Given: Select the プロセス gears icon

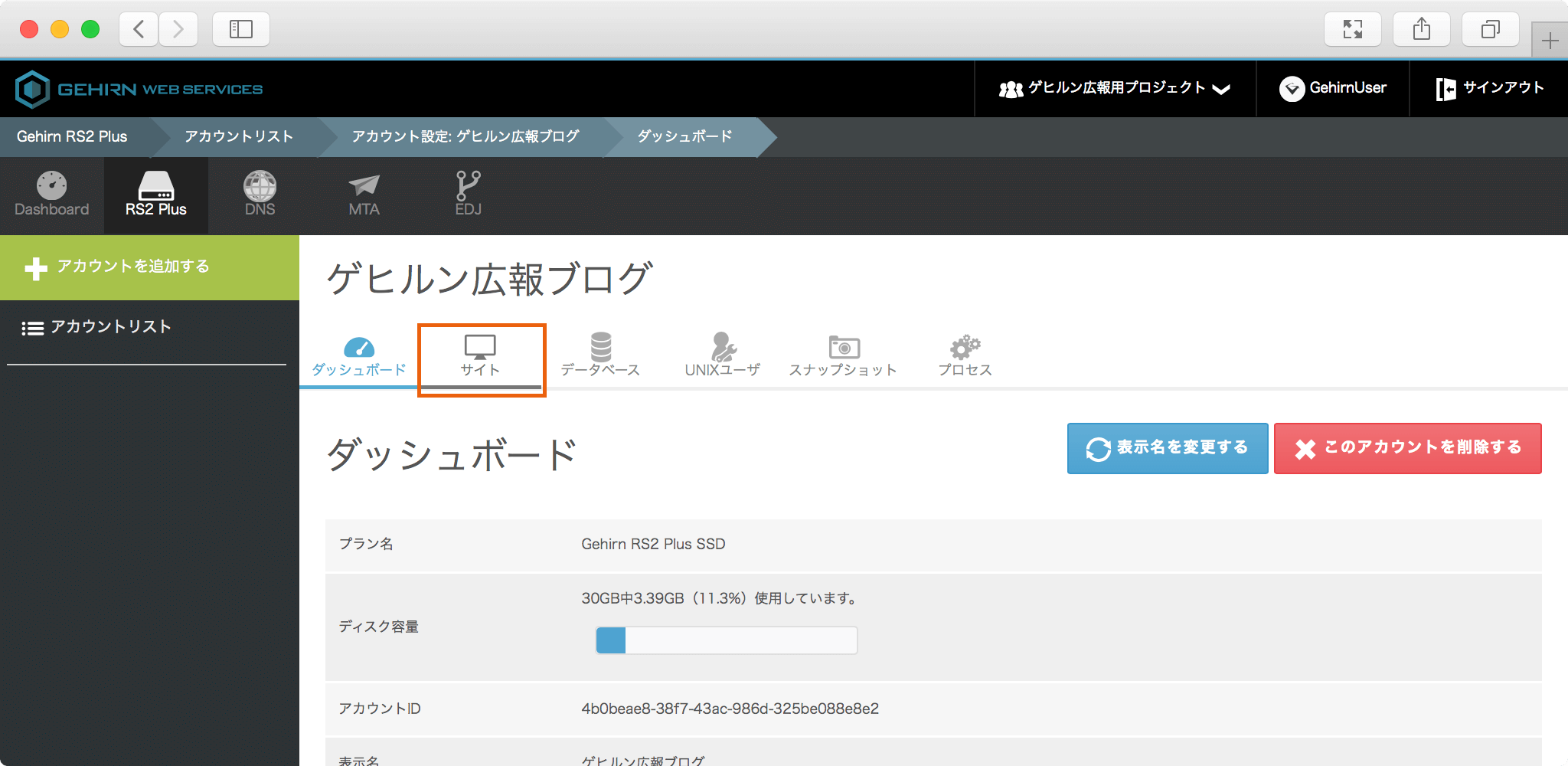Looking at the screenshot, I should [964, 354].
